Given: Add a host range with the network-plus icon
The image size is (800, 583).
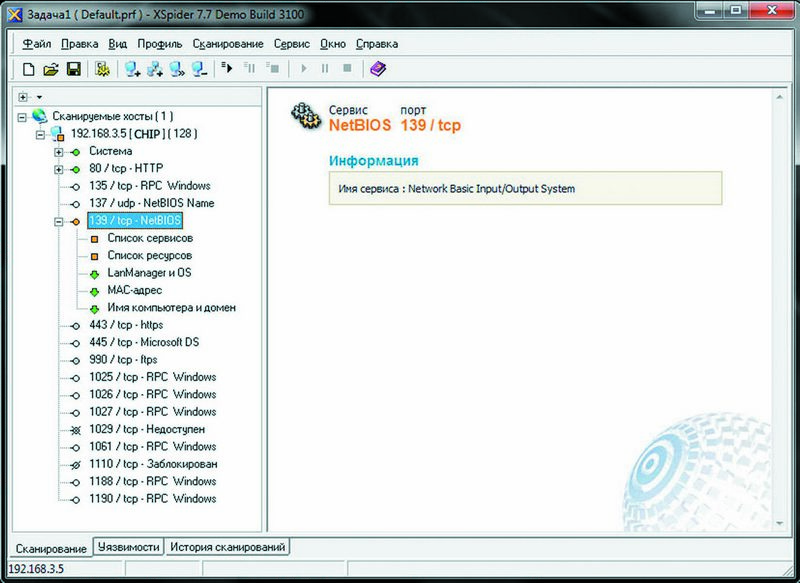Looking at the screenshot, I should [155, 69].
